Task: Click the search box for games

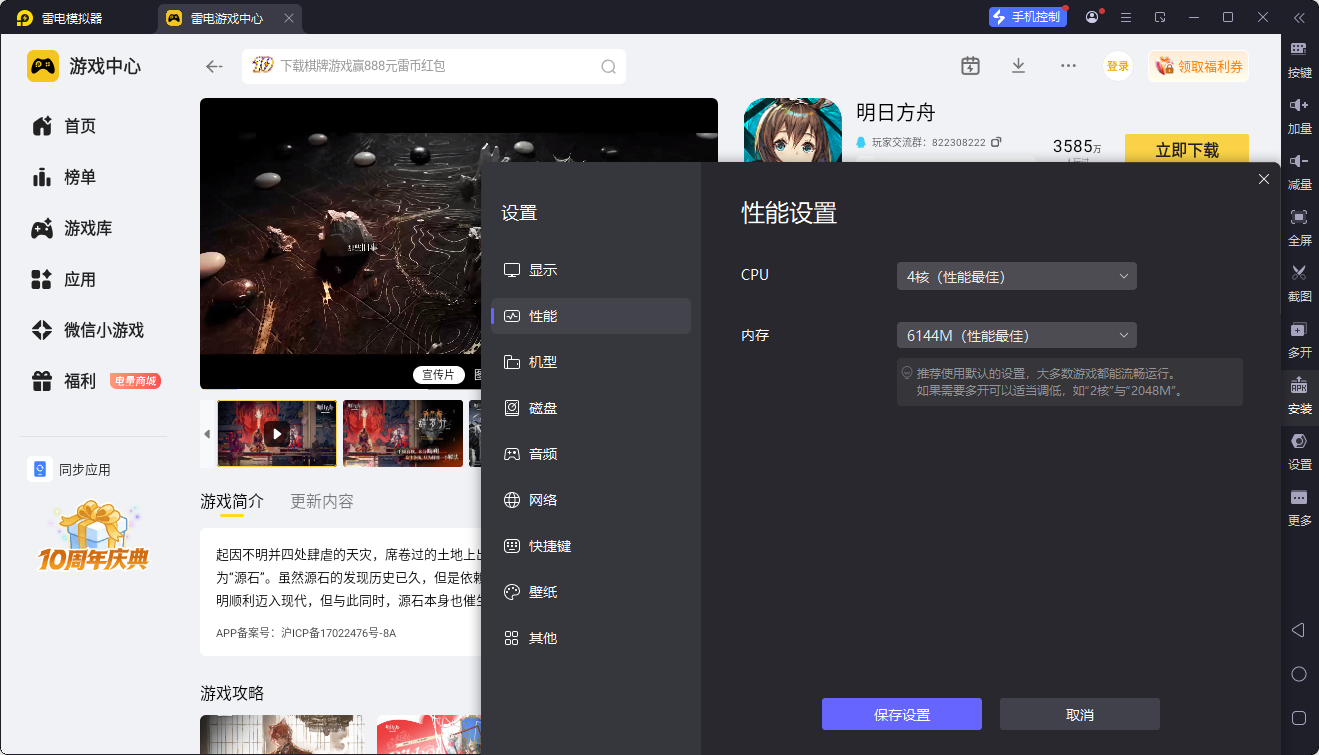Action: [x=434, y=66]
